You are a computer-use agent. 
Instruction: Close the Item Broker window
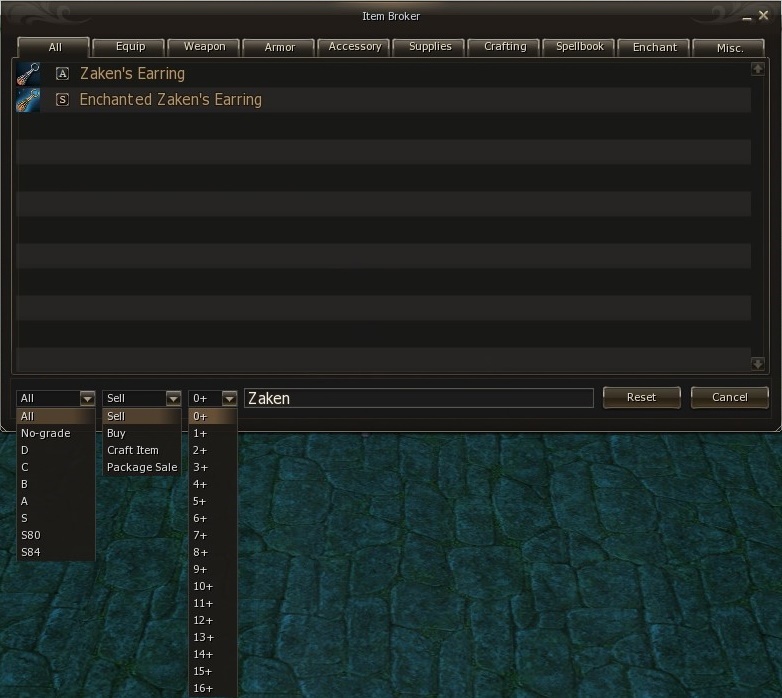(x=764, y=16)
